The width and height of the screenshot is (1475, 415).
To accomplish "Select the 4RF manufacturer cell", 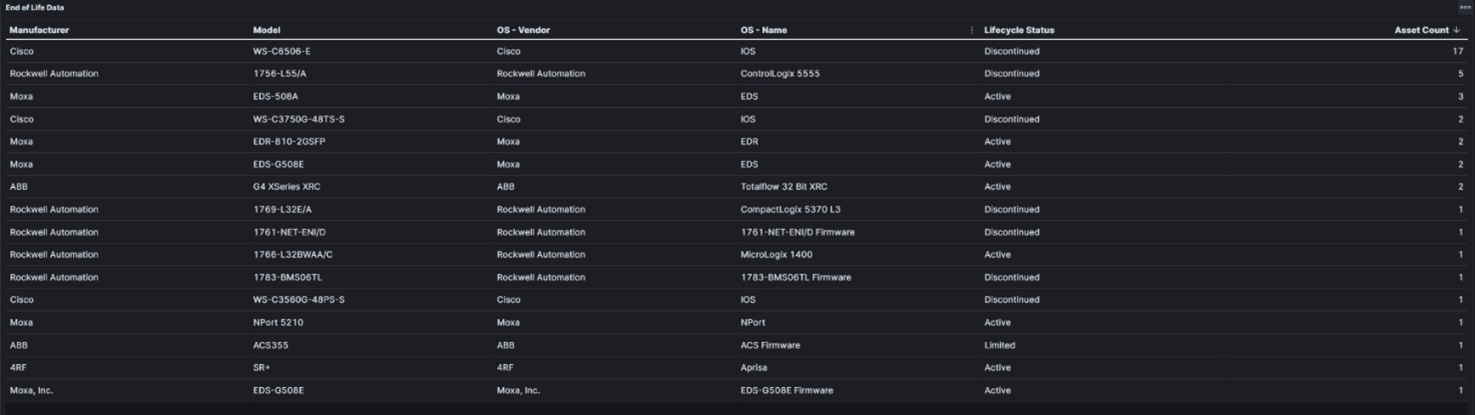I will coord(18,368).
